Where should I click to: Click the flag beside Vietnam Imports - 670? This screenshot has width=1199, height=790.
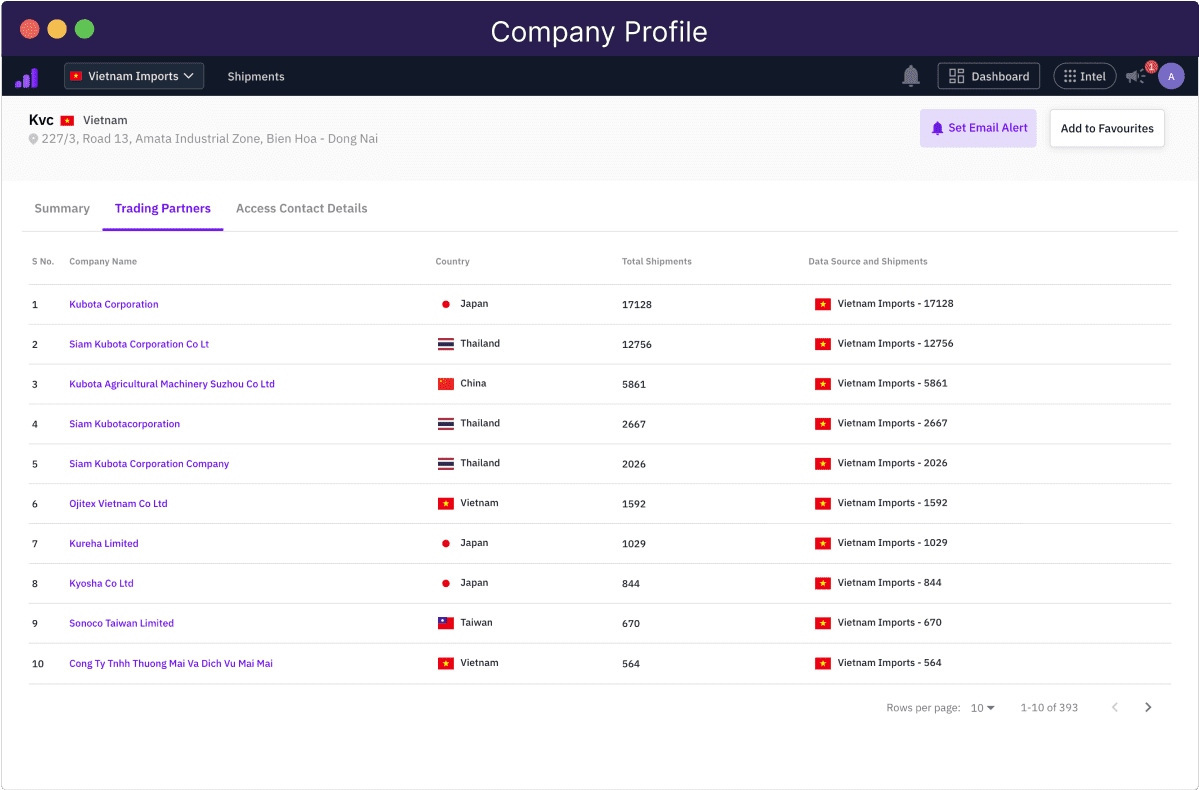(823, 623)
